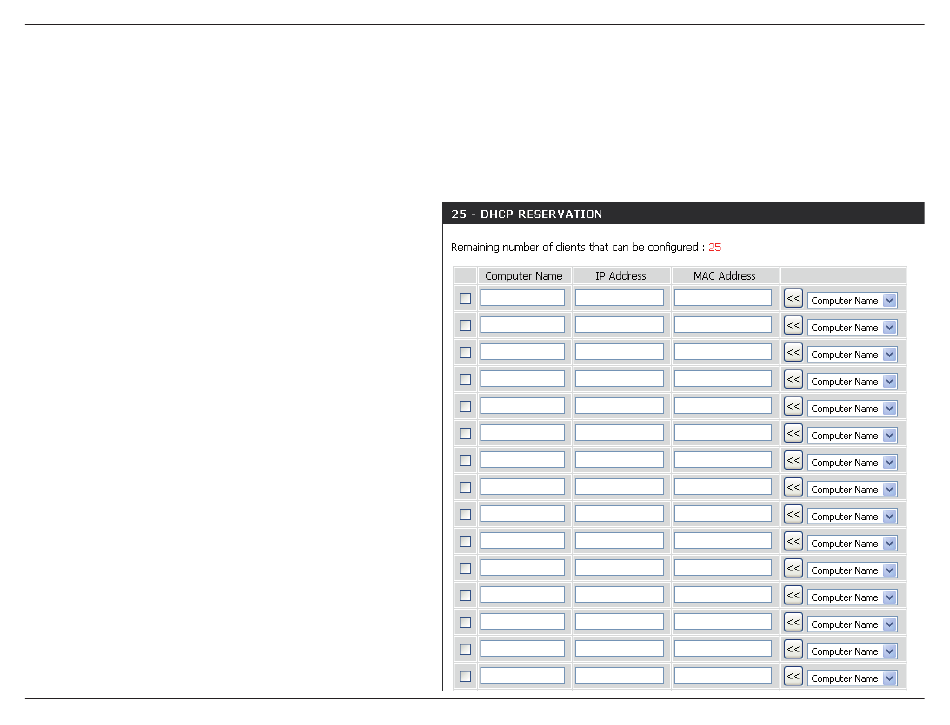Hit the << button in the fifteenth row
This screenshot has height=725, width=950.
[793, 676]
